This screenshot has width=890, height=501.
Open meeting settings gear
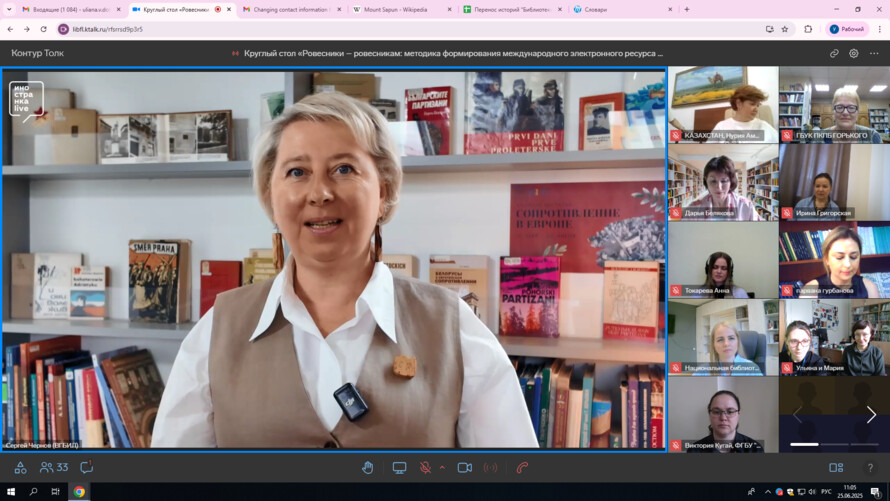click(x=854, y=53)
